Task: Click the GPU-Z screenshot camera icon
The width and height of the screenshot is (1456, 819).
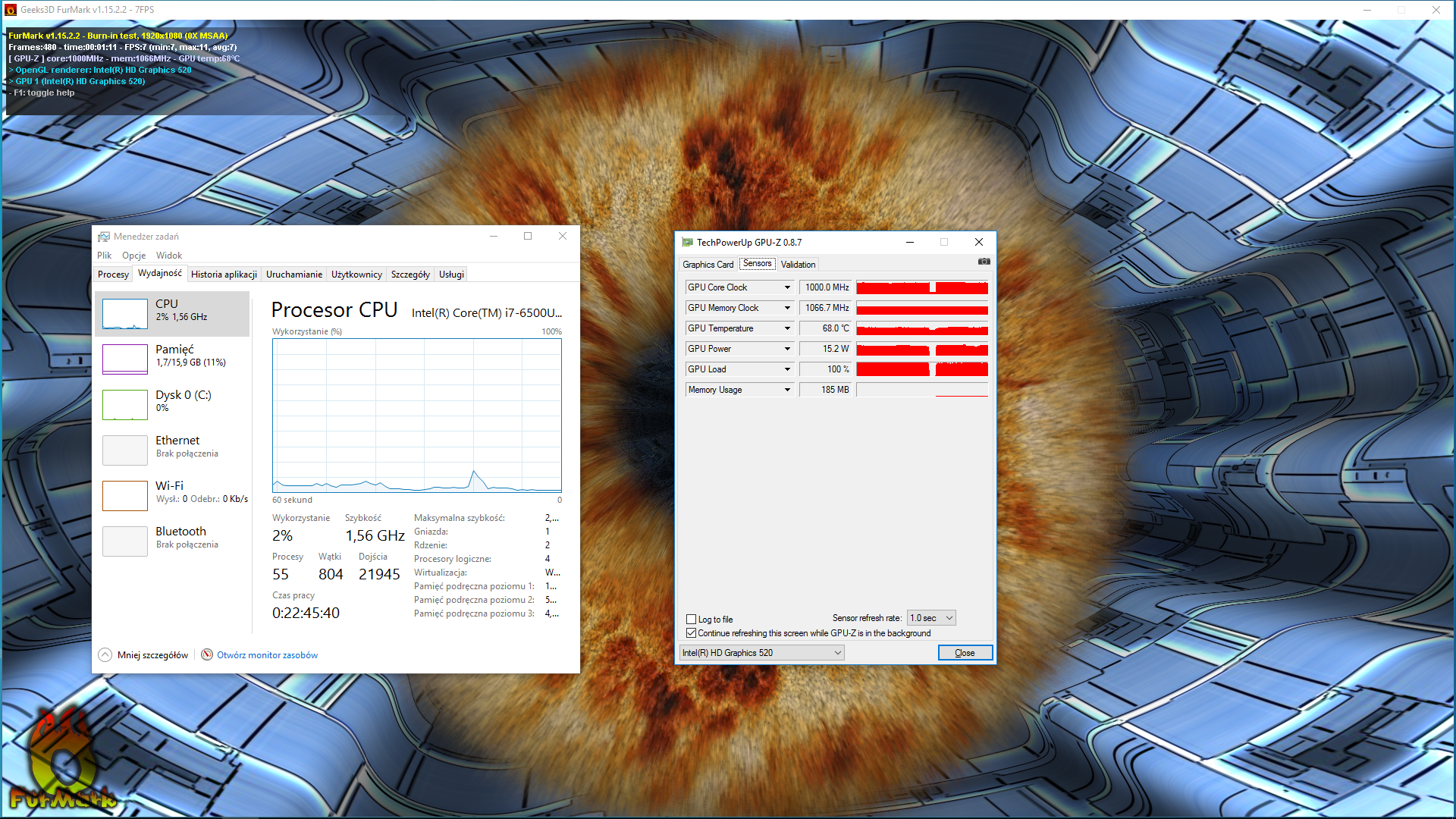Action: (984, 262)
